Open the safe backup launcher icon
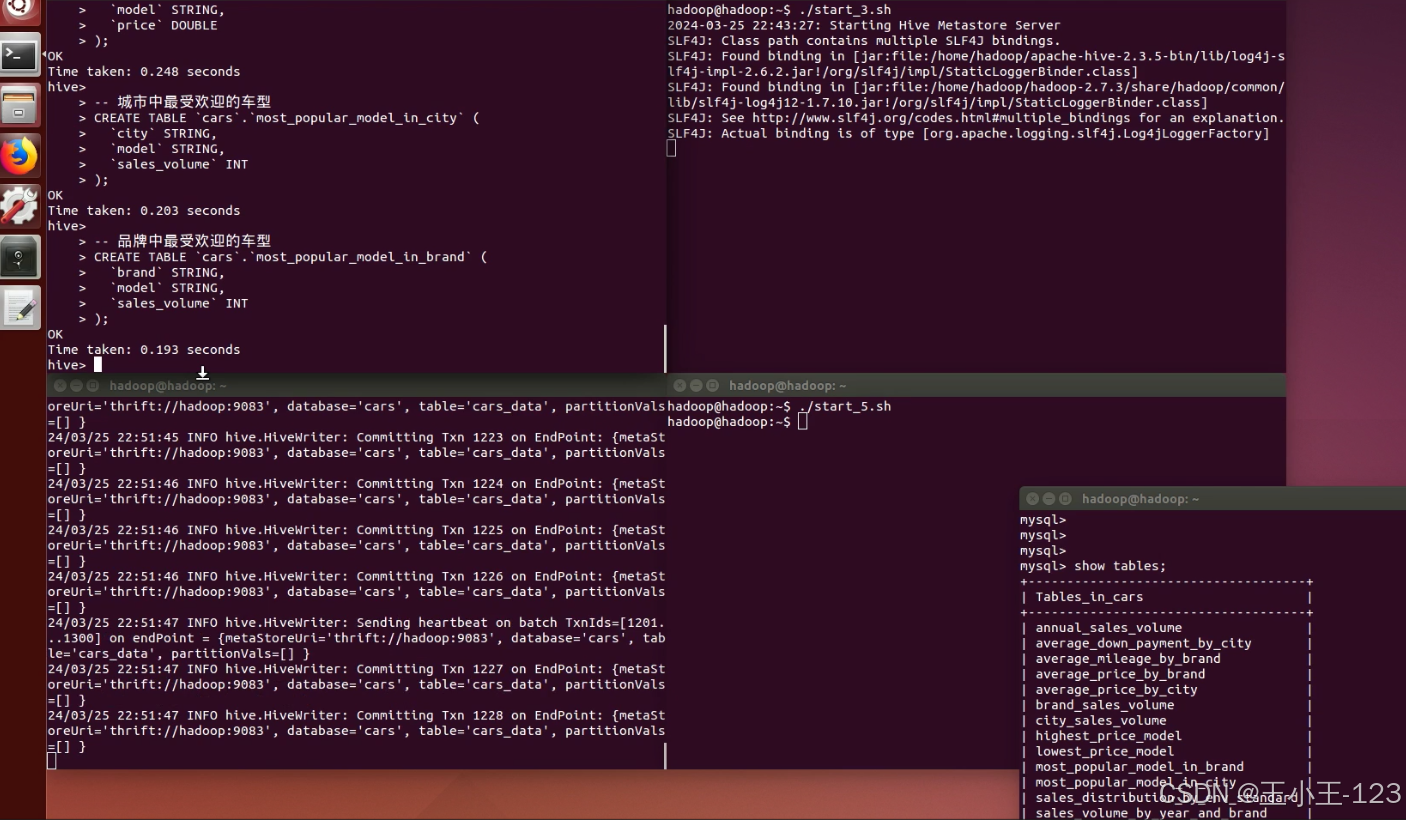1406x820 pixels. coord(21,256)
